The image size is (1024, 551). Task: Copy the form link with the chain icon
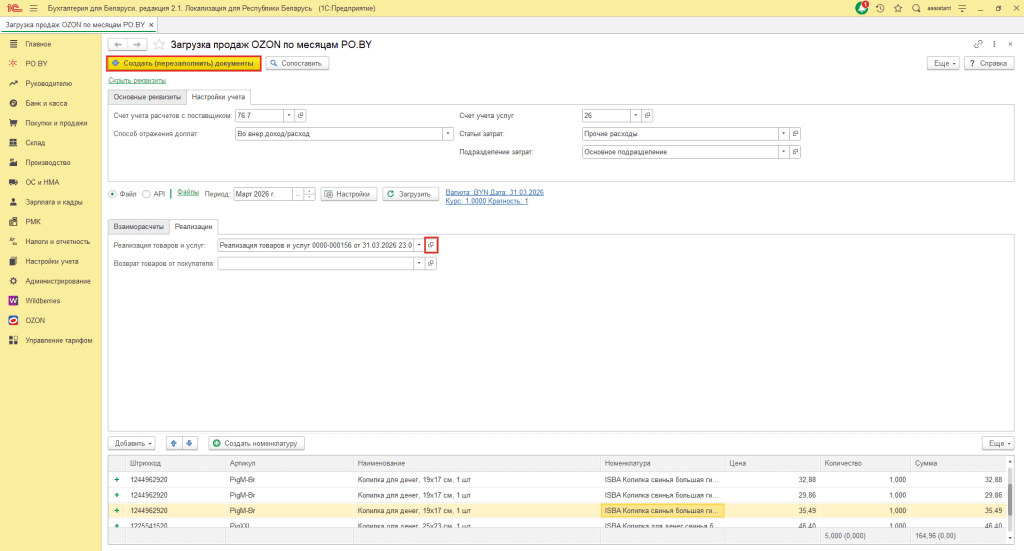coord(978,44)
